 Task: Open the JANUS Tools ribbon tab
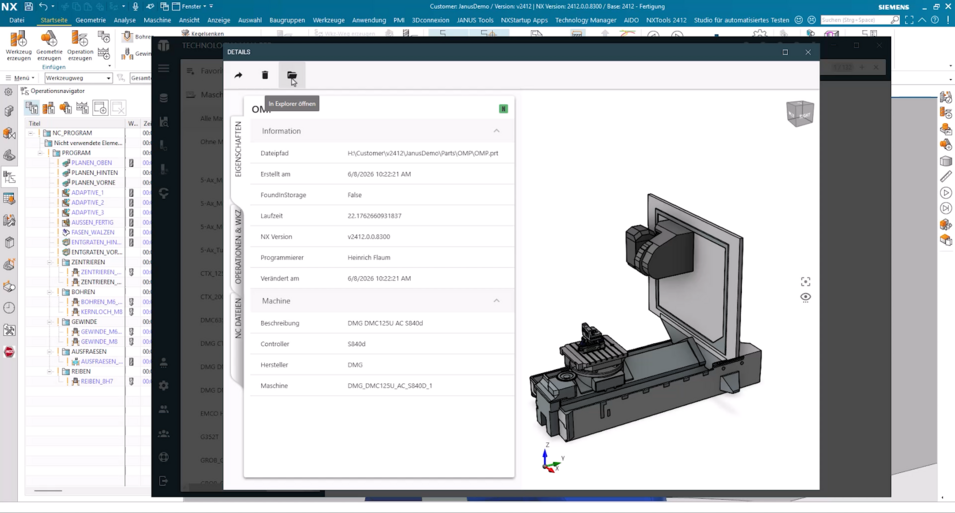tap(475, 20)
